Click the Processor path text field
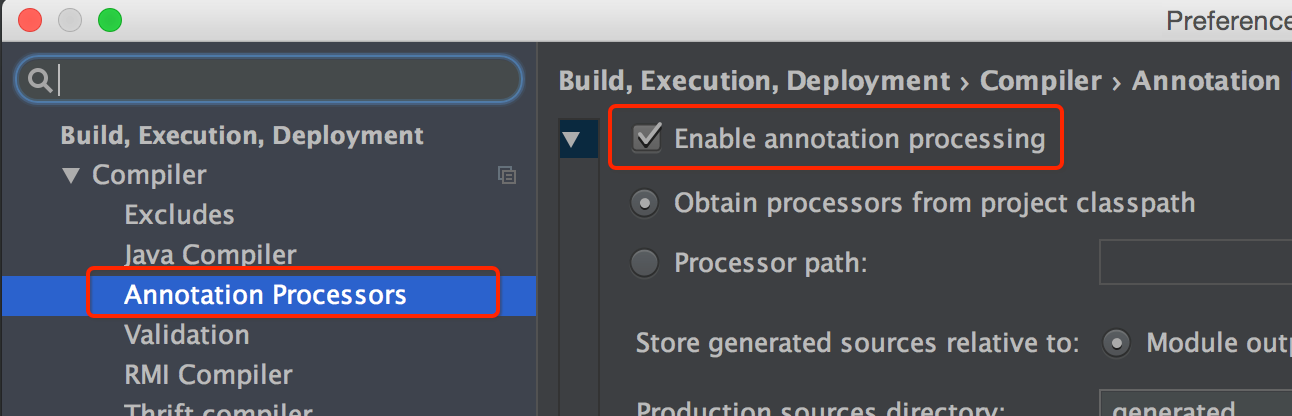1292x416 pixels. pyautogui.click(x=1195, y=263)
